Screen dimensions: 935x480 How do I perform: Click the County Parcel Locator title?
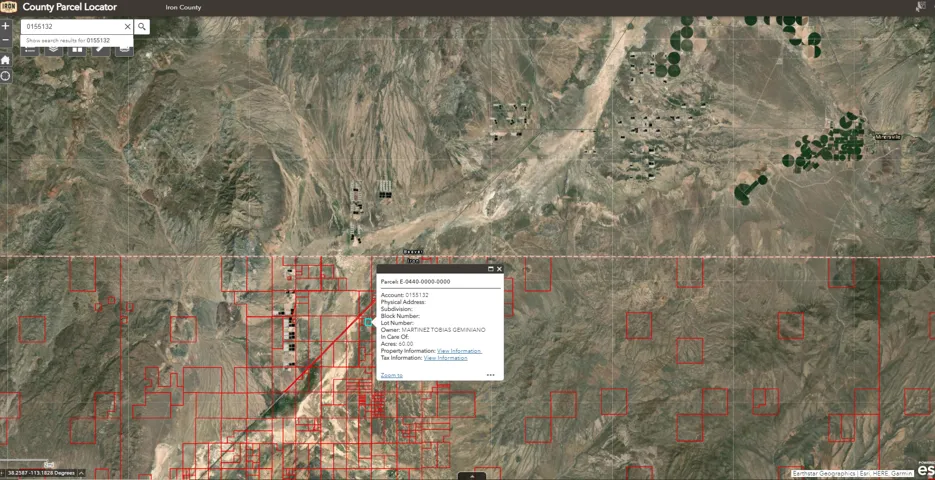(x=70, y=7)
